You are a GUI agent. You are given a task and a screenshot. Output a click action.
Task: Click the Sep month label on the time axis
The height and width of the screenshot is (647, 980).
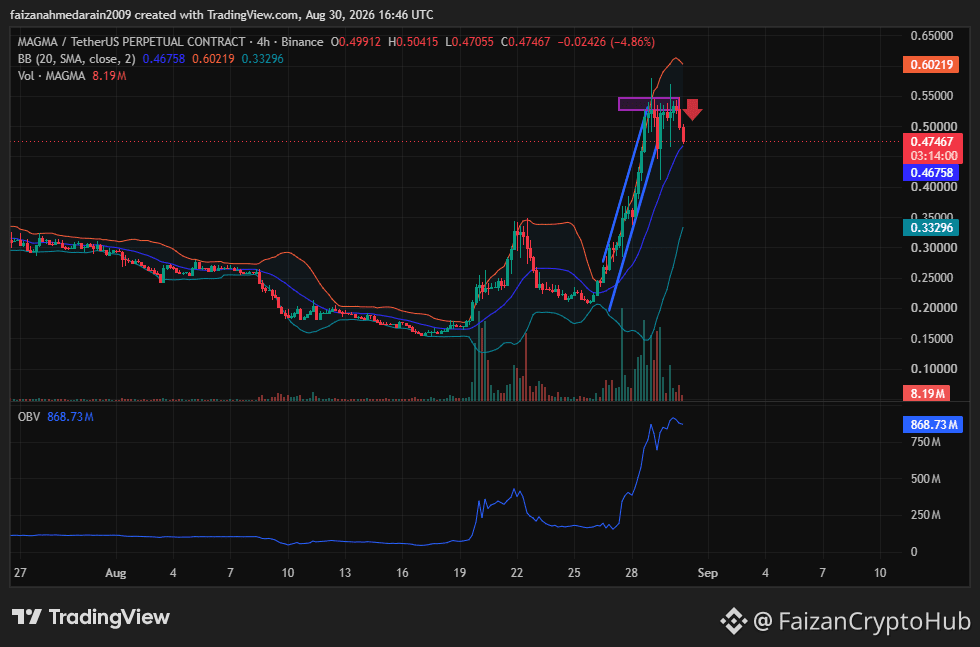click(x=708, y=573)
